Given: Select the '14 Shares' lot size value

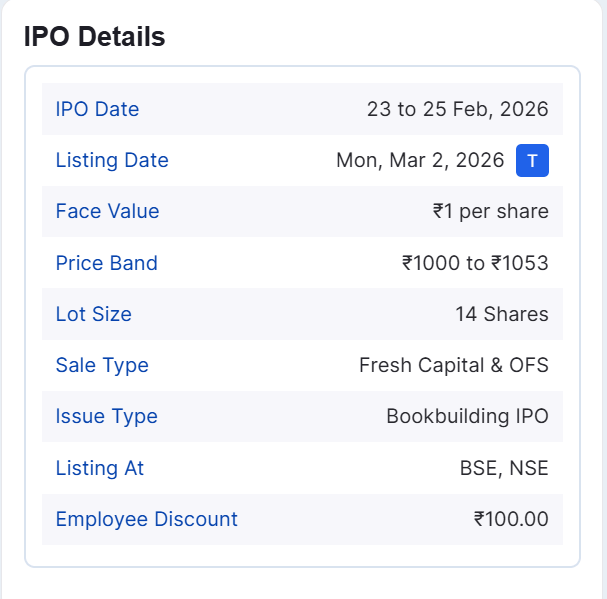Looking at the screenshot, I should [501, 315].
